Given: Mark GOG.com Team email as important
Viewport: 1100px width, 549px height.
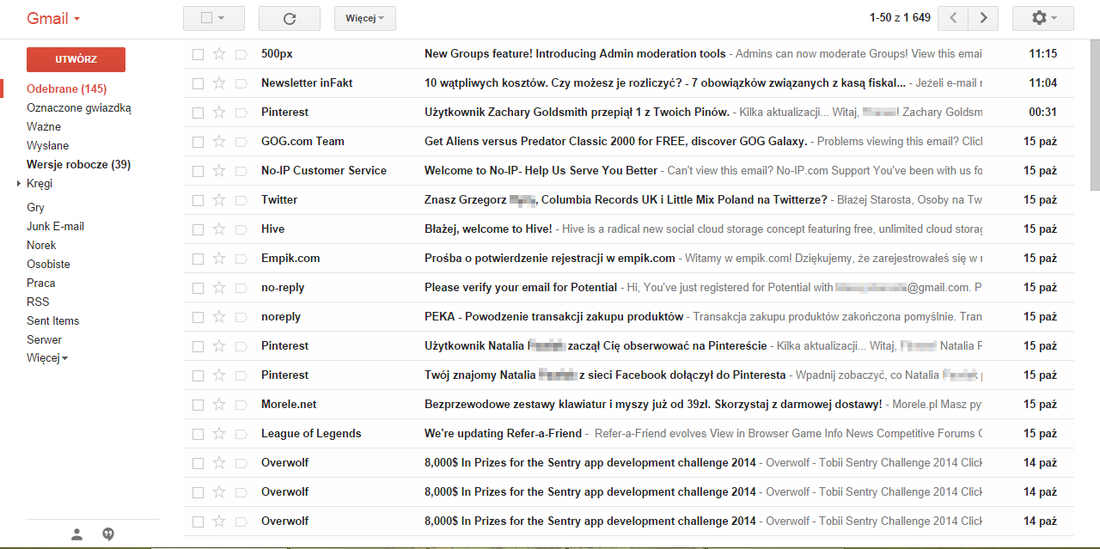Looking at the screenshot, I should [241, 142].
